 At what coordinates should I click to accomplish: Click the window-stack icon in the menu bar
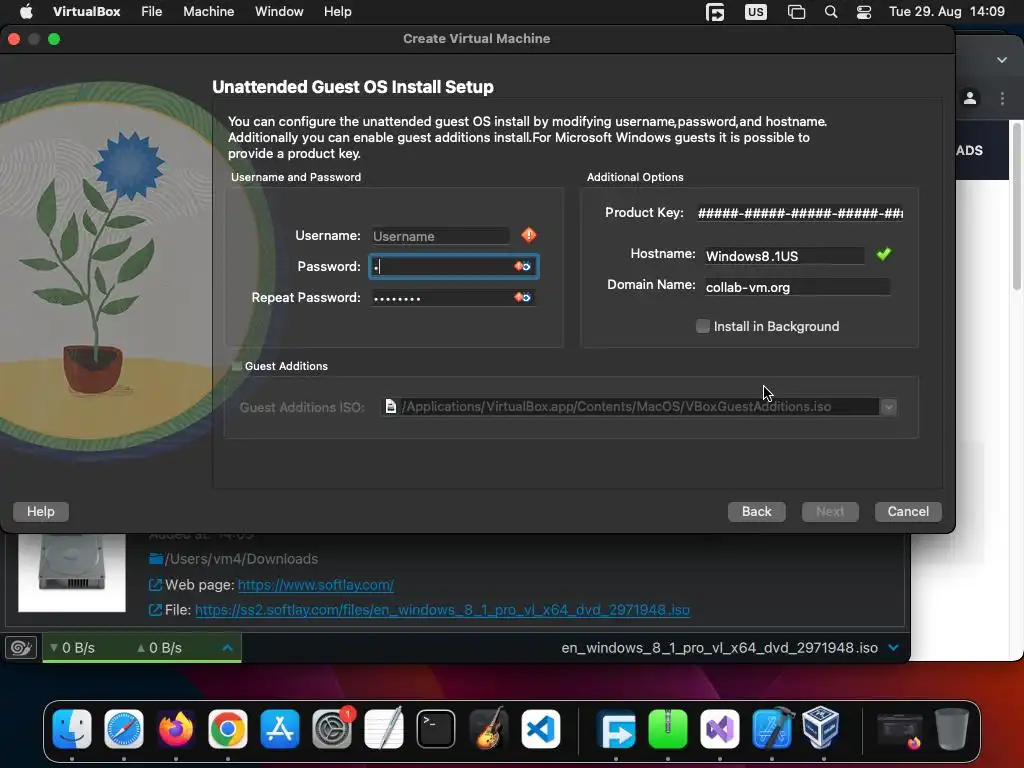tap(796, 12)
